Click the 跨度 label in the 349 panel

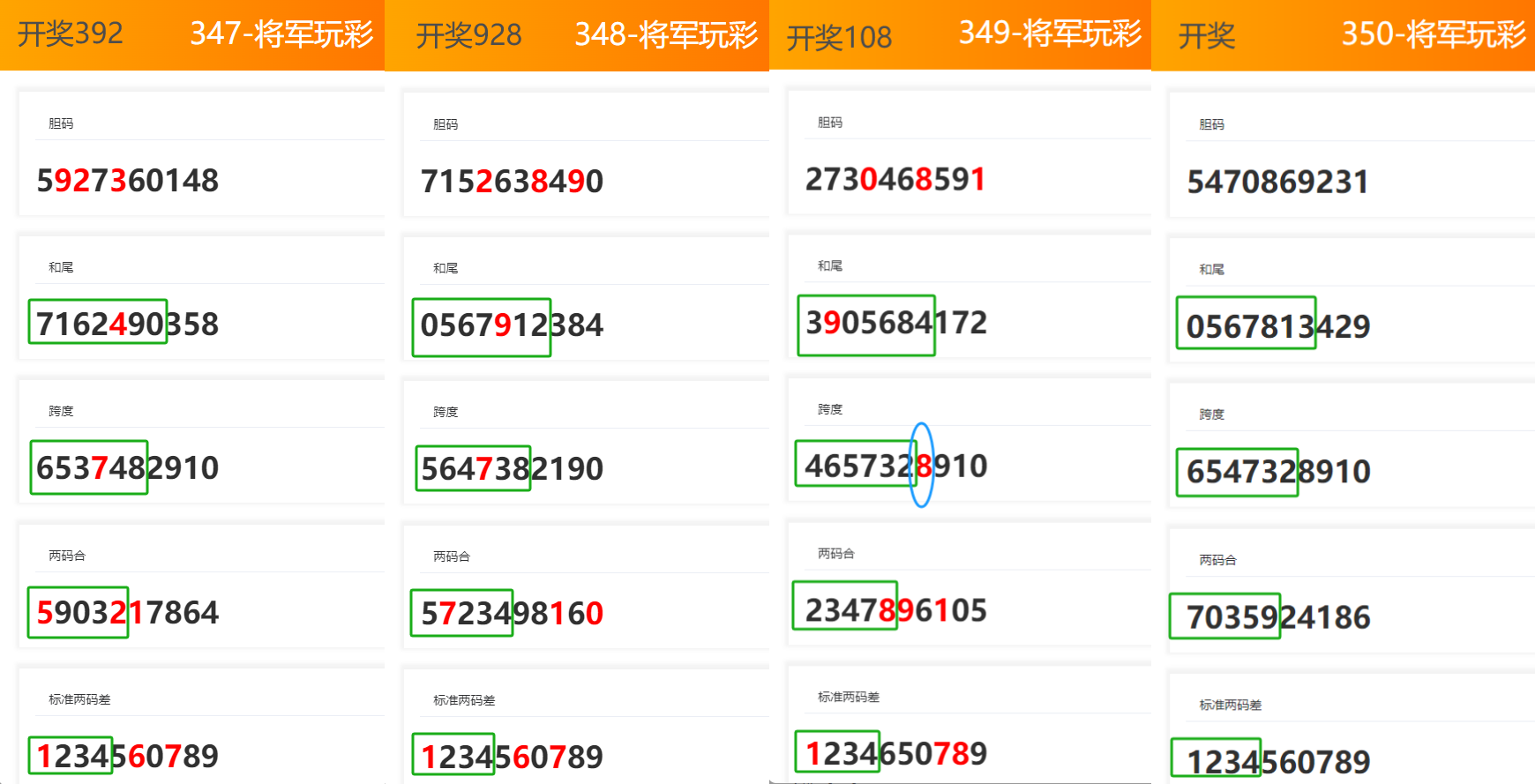pos(830,409)
